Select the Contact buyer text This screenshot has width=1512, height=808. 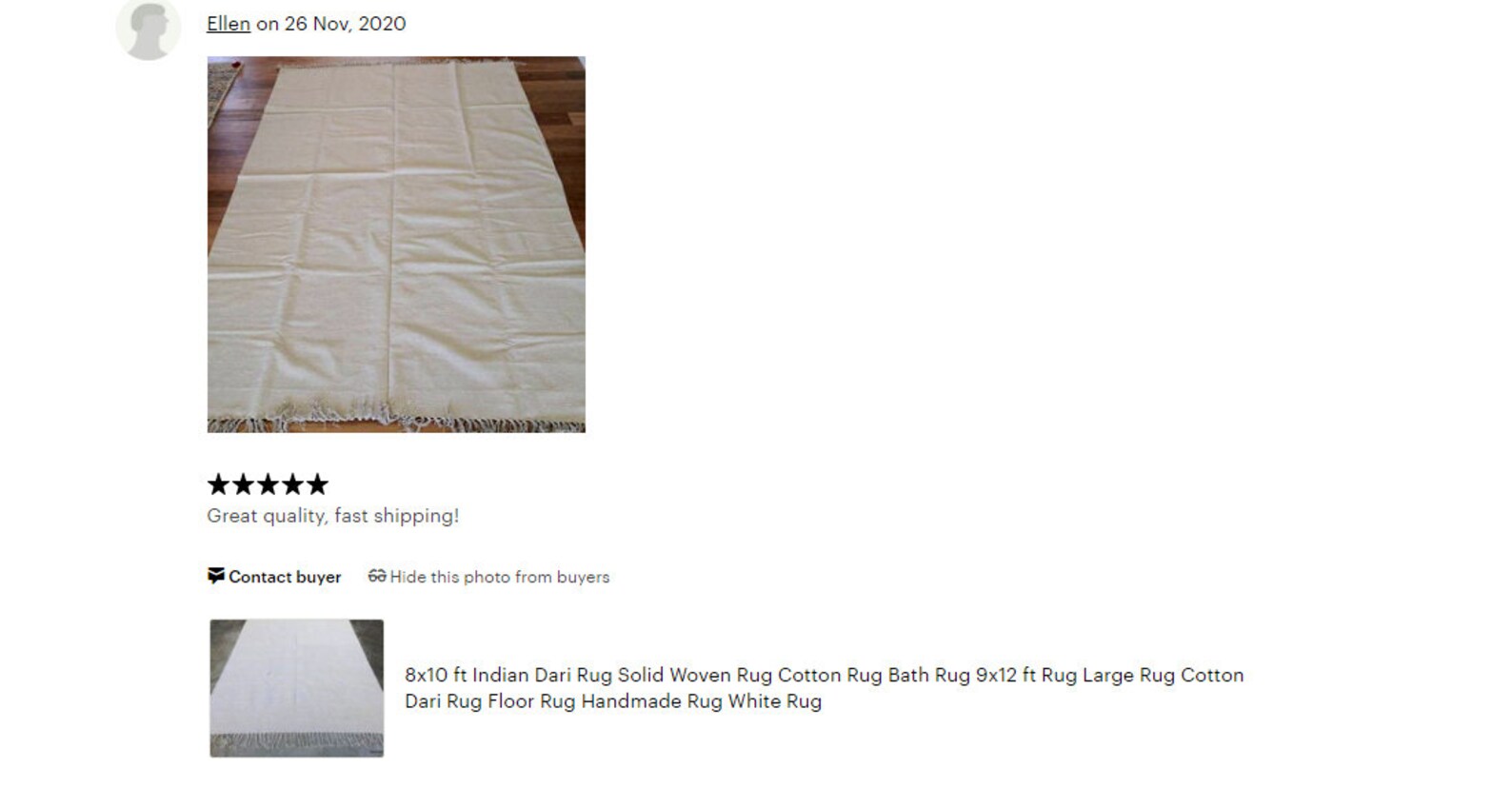click(x=285, y=577)
